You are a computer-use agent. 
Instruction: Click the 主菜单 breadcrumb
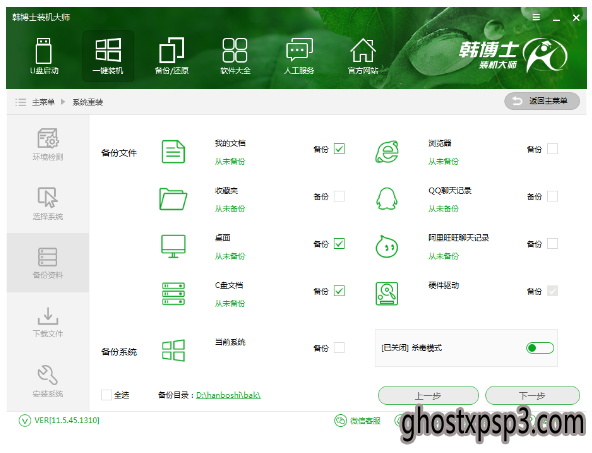43,102
